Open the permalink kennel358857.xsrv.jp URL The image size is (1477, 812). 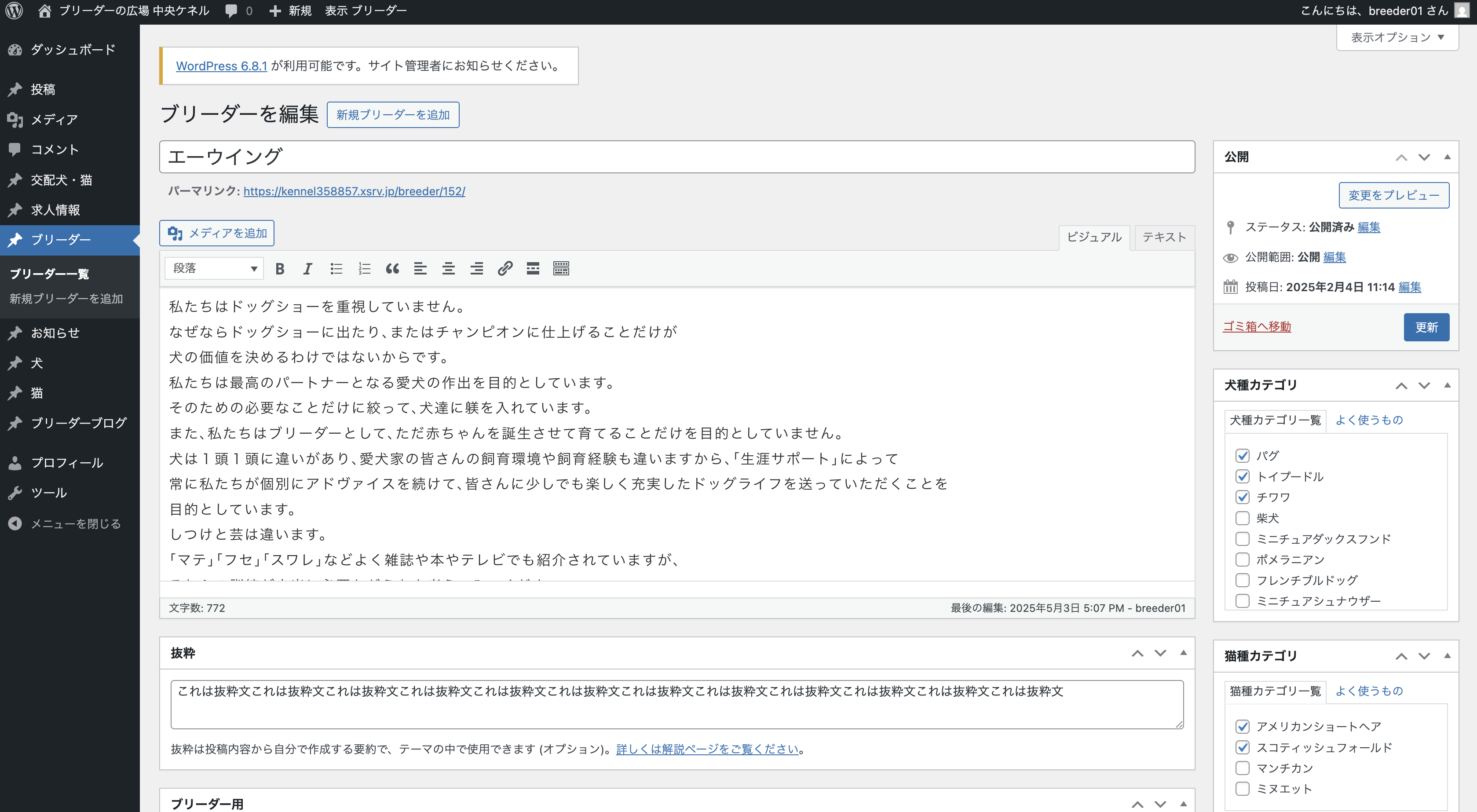(x=355, y=191)
